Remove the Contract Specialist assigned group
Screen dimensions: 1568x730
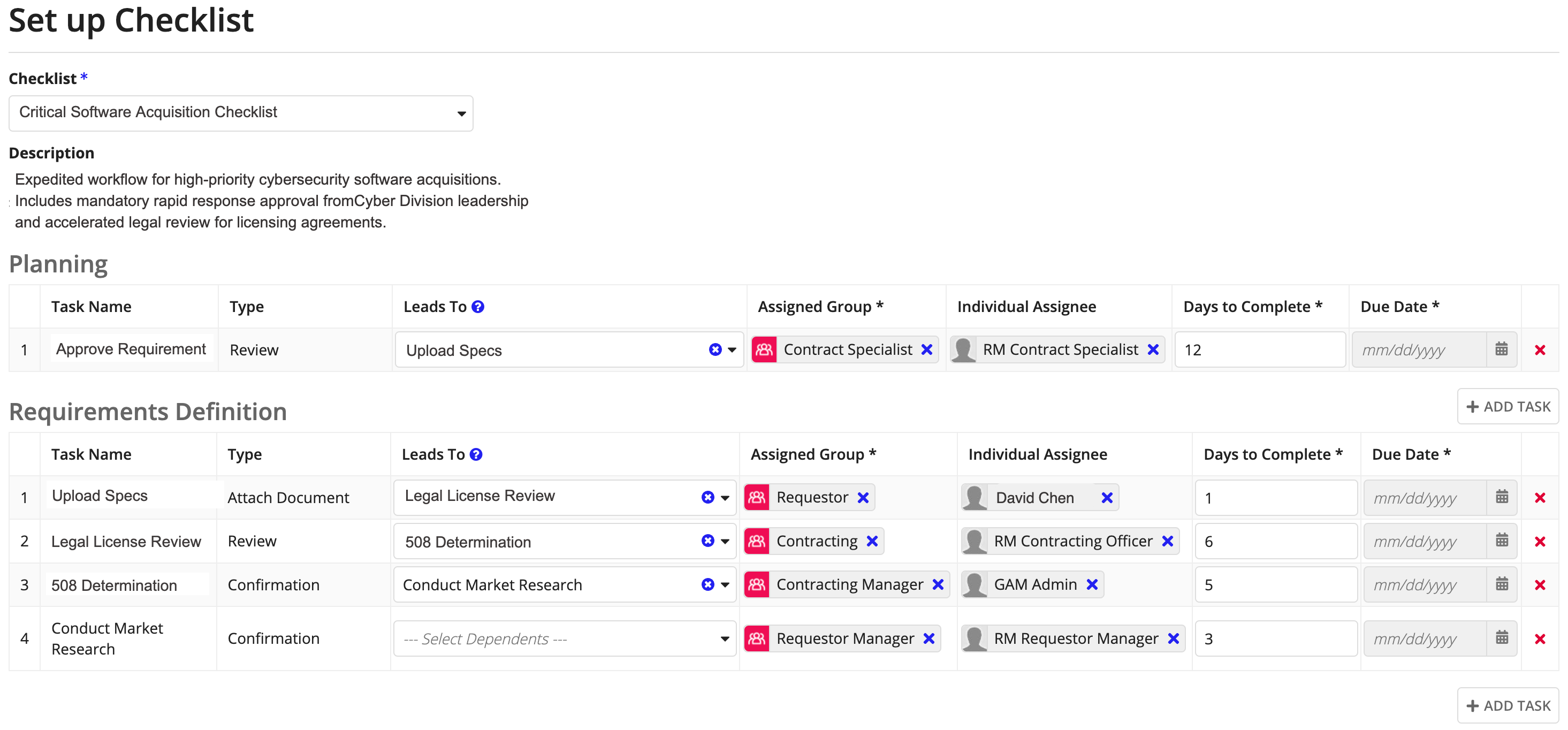tap(926, 349)
